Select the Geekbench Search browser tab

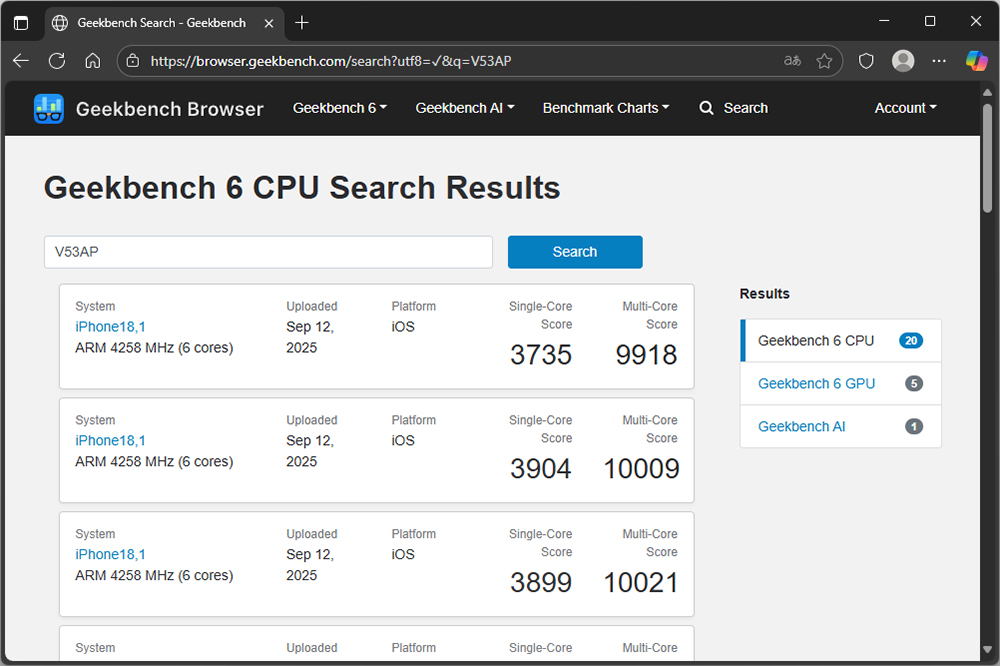coord(165,23)
